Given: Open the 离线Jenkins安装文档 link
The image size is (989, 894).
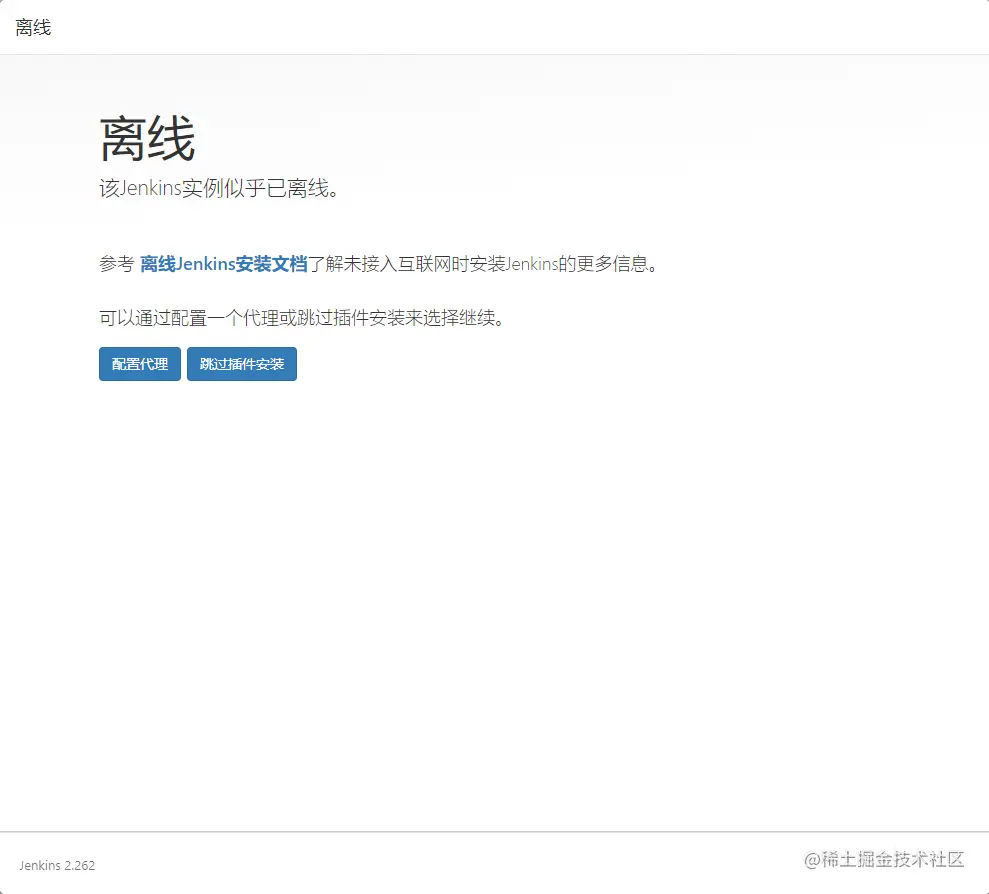Looking at the screenshot, I should tap(223, 264).
